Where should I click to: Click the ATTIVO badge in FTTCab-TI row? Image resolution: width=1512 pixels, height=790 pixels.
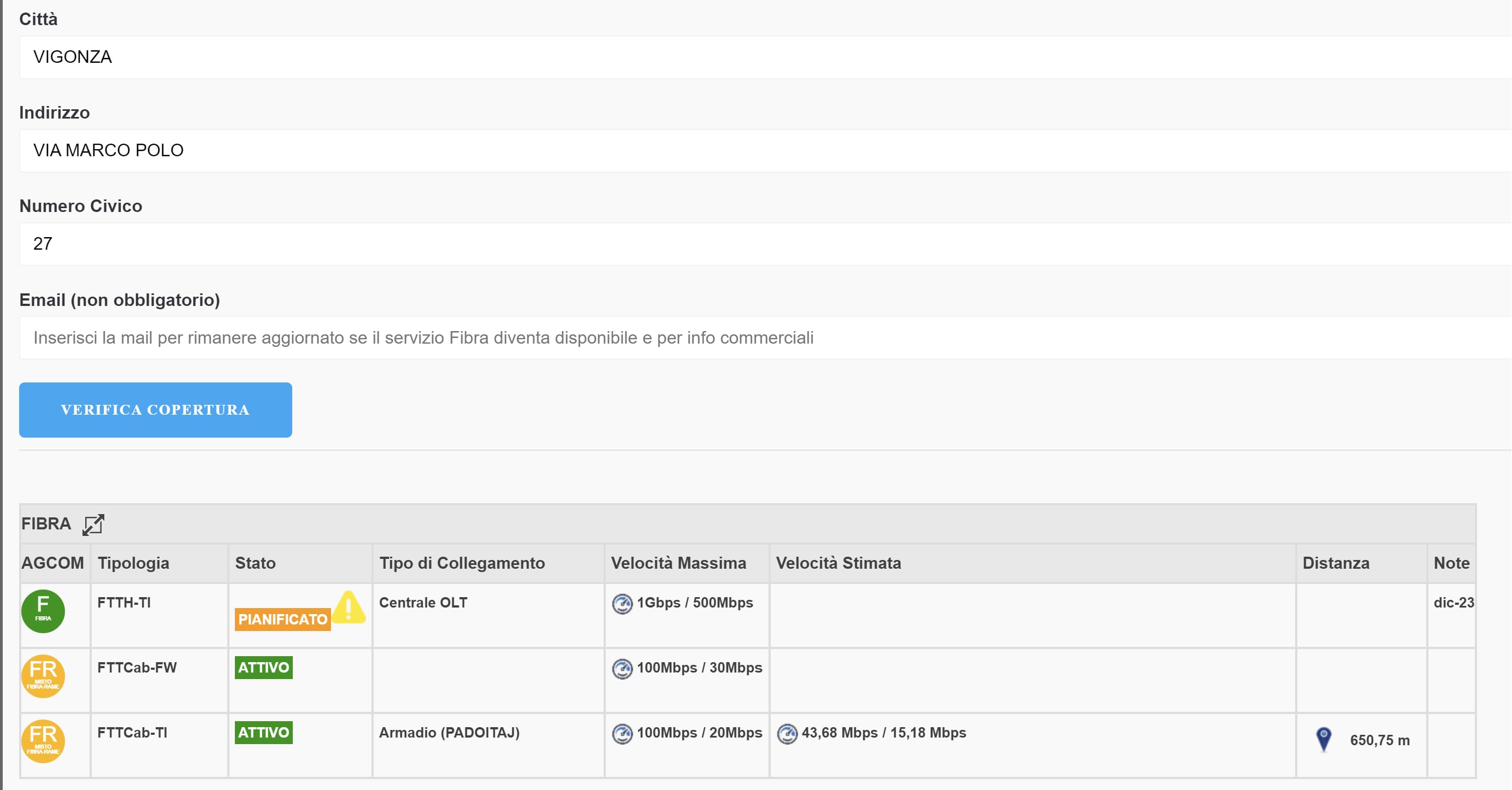click(x=263, y=733)
